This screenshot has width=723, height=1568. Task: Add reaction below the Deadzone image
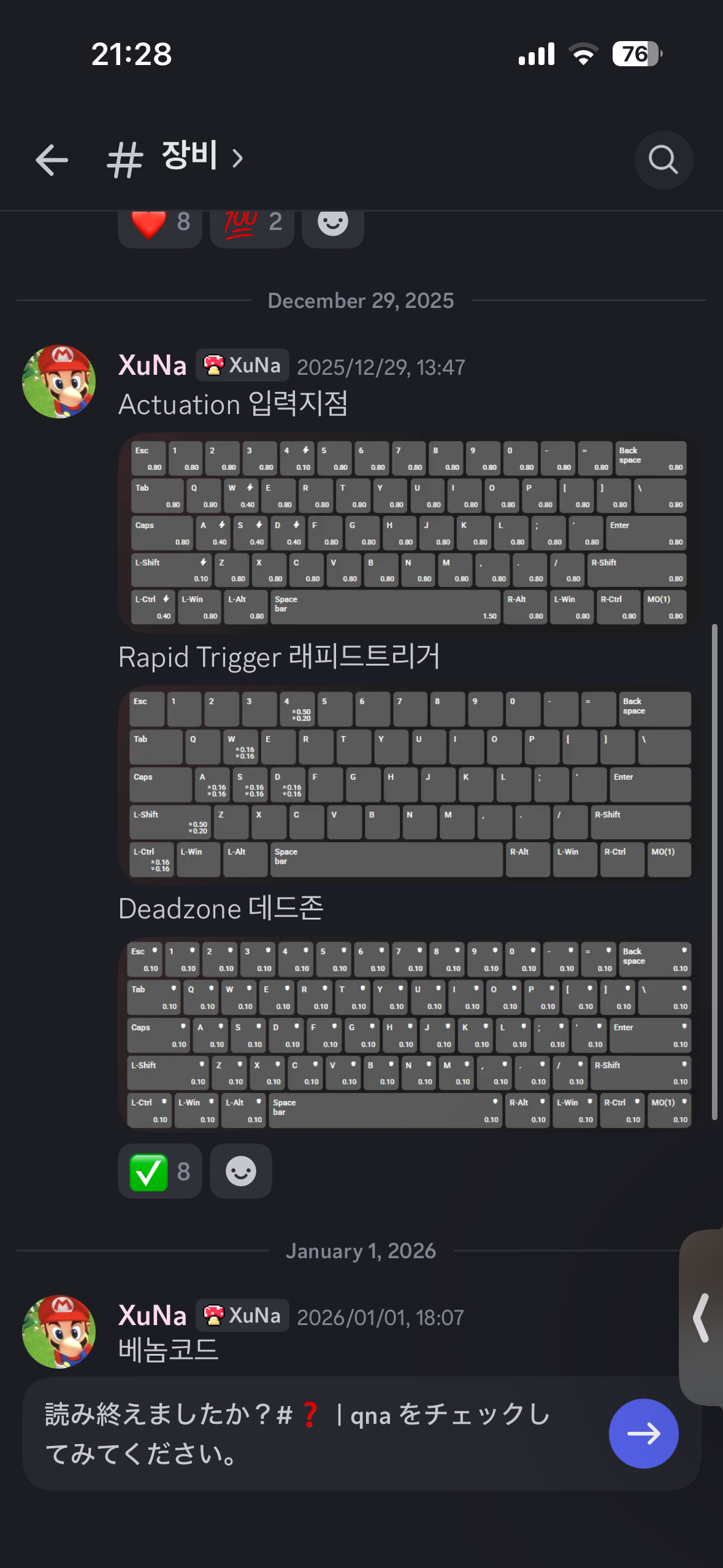pos(241,1171)
